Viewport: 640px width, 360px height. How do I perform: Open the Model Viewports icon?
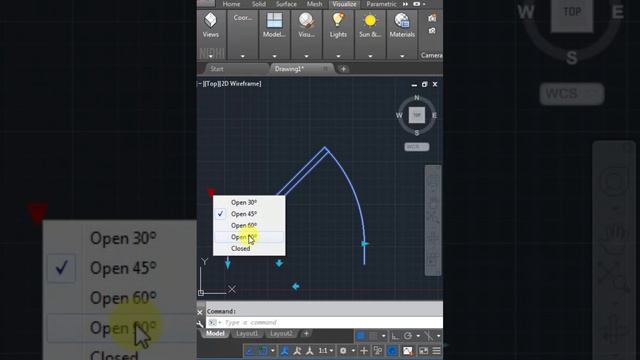coord(274,20)
